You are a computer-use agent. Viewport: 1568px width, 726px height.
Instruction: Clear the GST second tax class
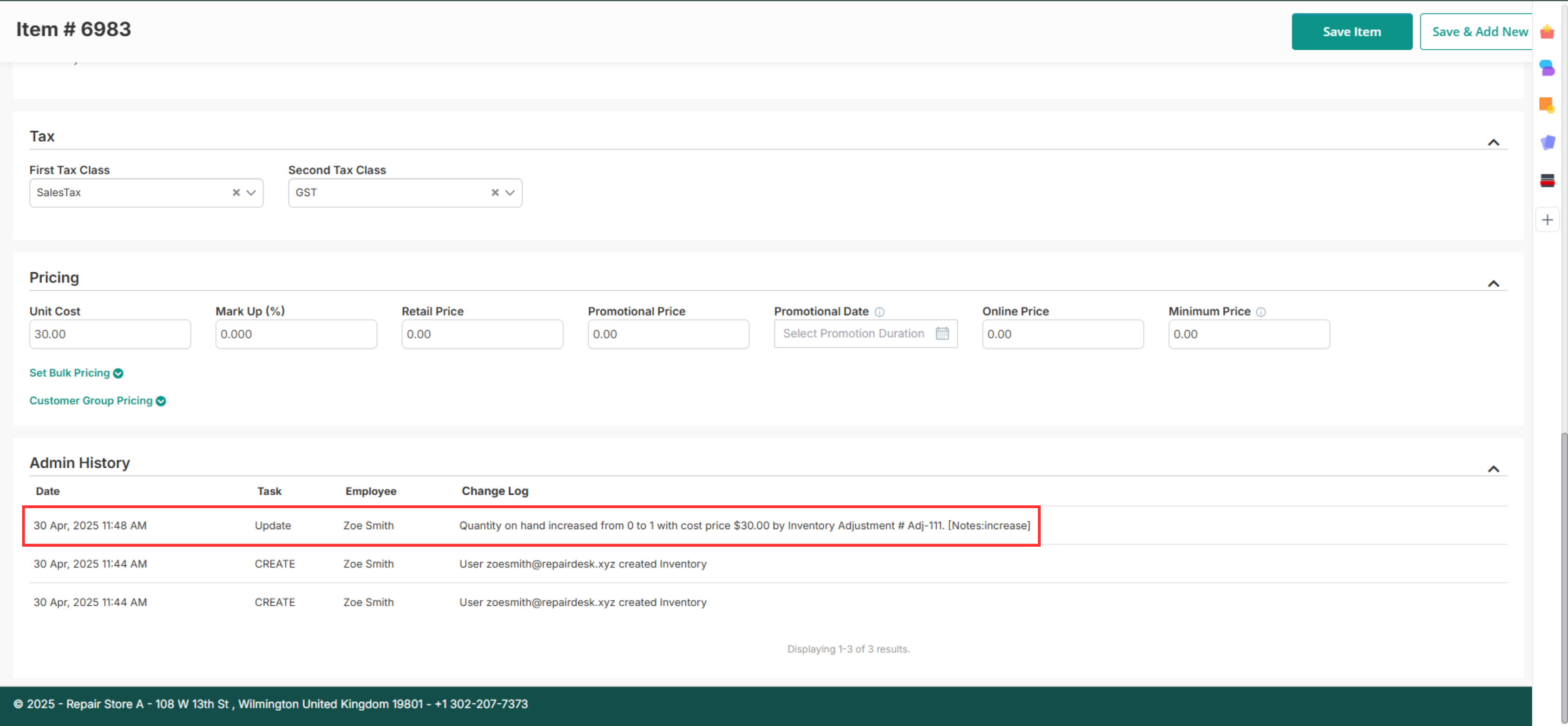tap(495, 192)
